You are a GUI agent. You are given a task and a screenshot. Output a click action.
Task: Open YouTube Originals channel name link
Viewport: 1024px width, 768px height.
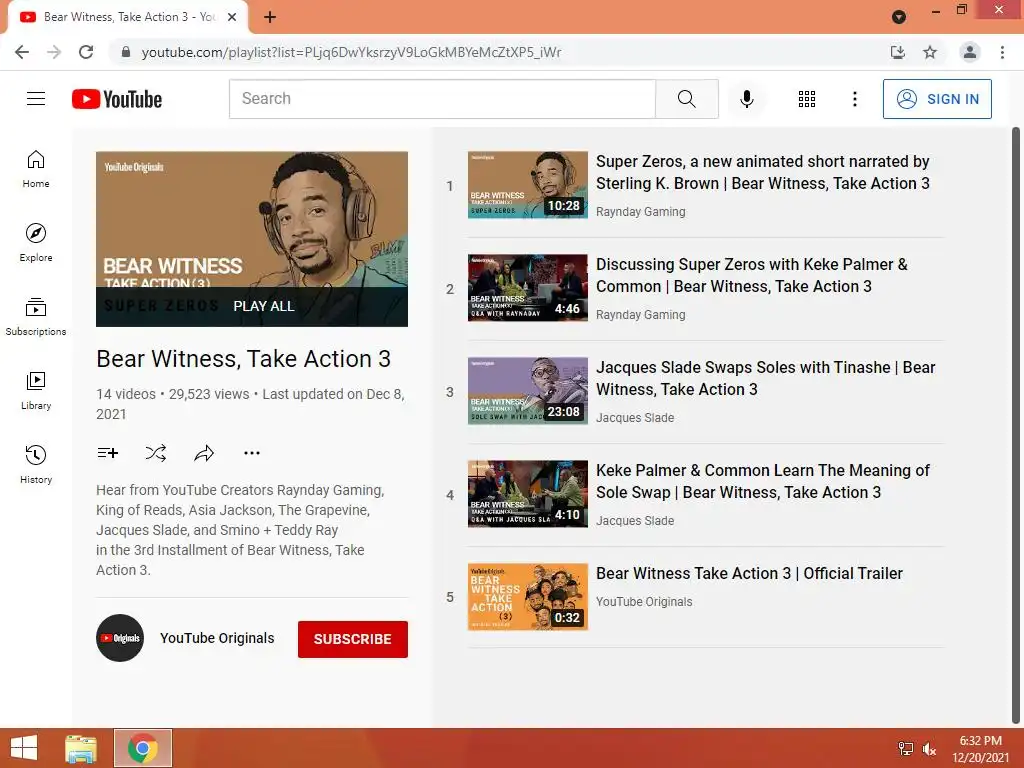pyautogui.click(x=217, y=638)
